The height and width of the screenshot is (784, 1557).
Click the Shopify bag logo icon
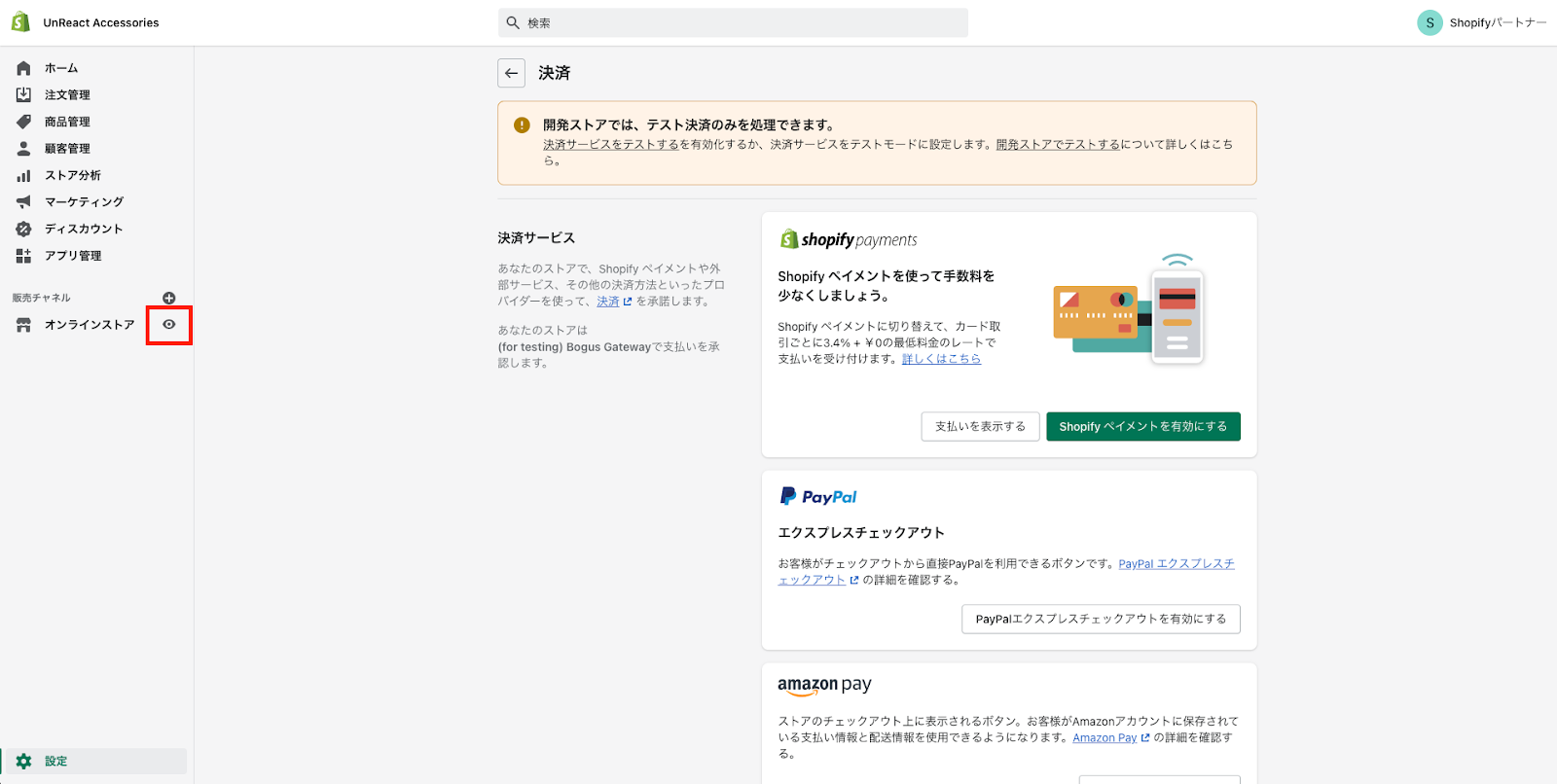(20, 22)
